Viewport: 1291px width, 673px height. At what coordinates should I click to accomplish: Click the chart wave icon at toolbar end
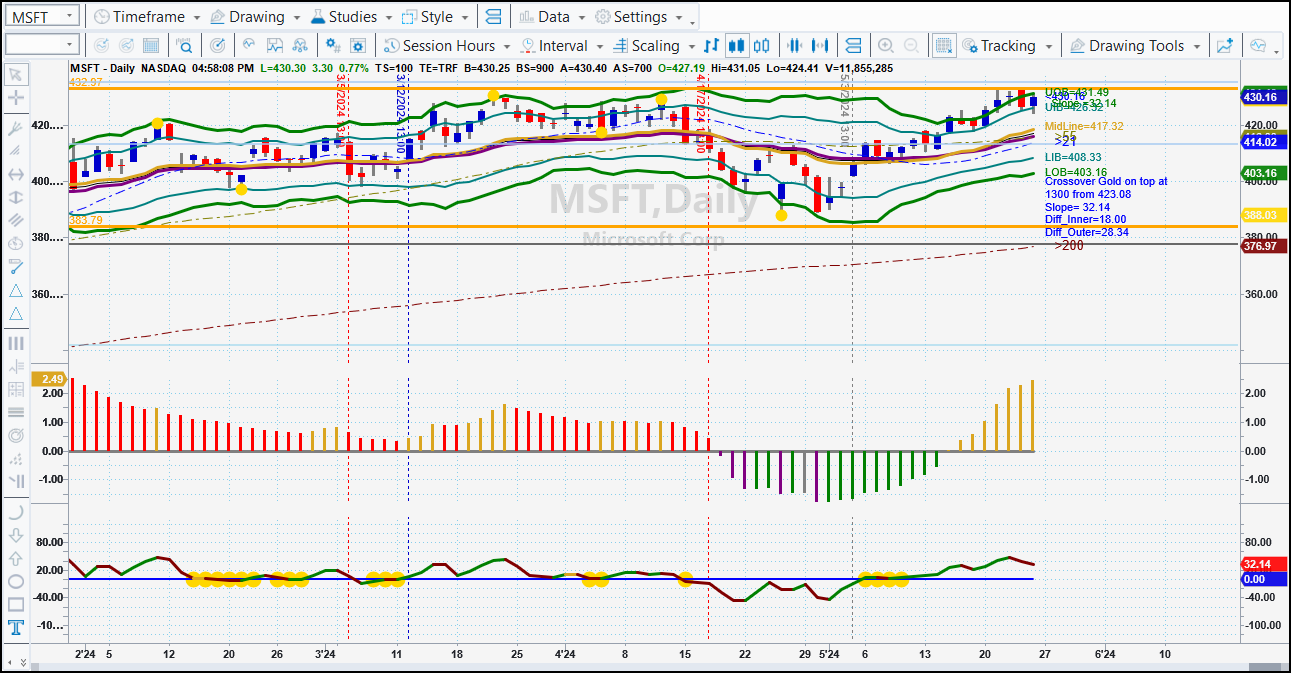coord(1257,45)
